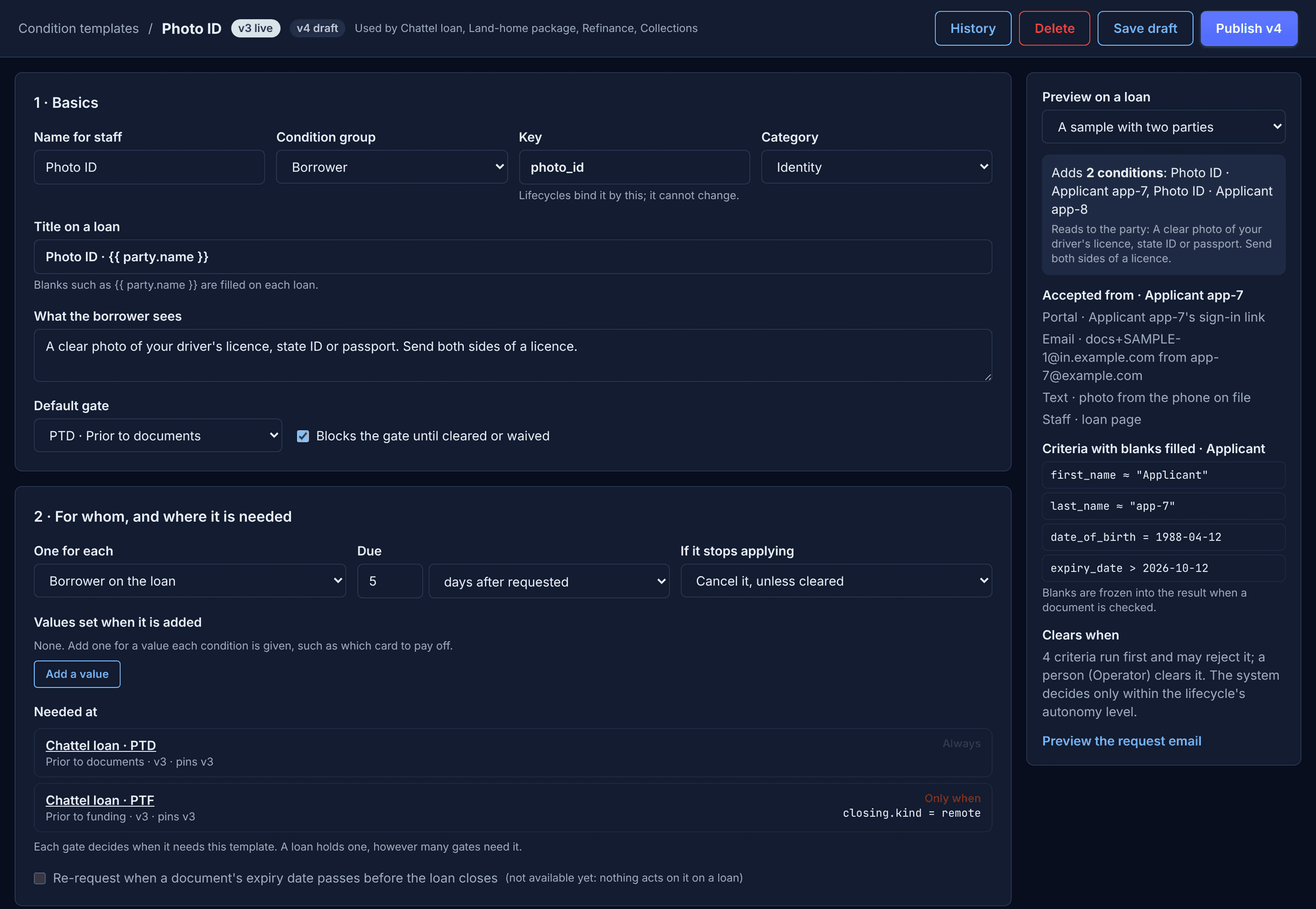This screenshot has width=1316, height=909.
Task: Click the Adds 2 conditions preview summary
Action: coord(1163,214)
